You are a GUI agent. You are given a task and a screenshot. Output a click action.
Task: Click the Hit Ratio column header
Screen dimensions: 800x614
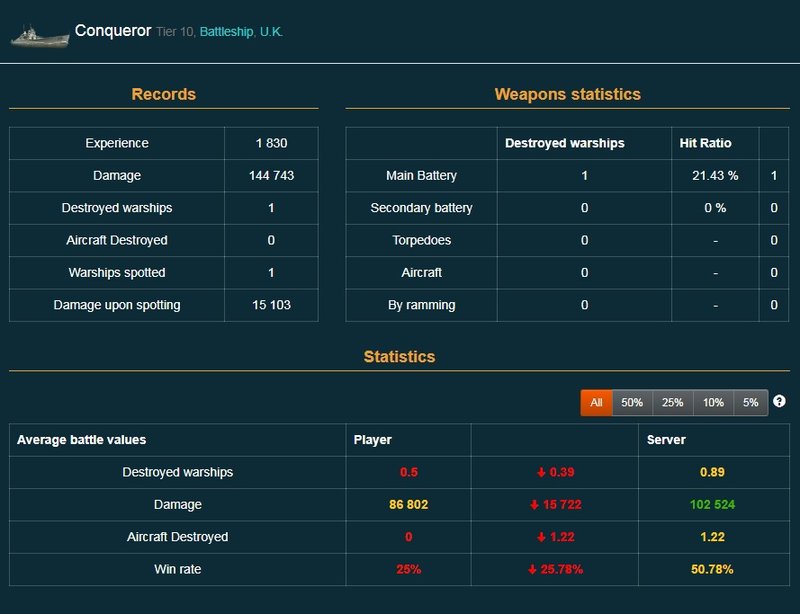pos(705,143)
